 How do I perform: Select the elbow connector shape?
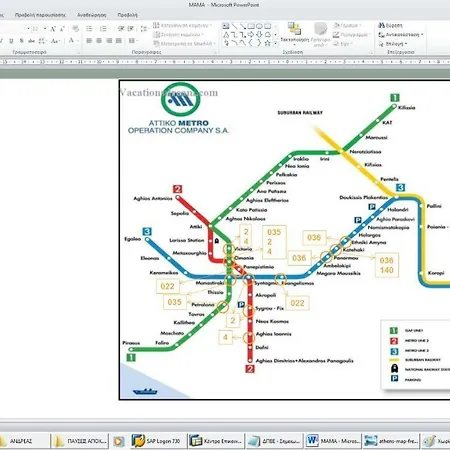(x=234, y=35)
